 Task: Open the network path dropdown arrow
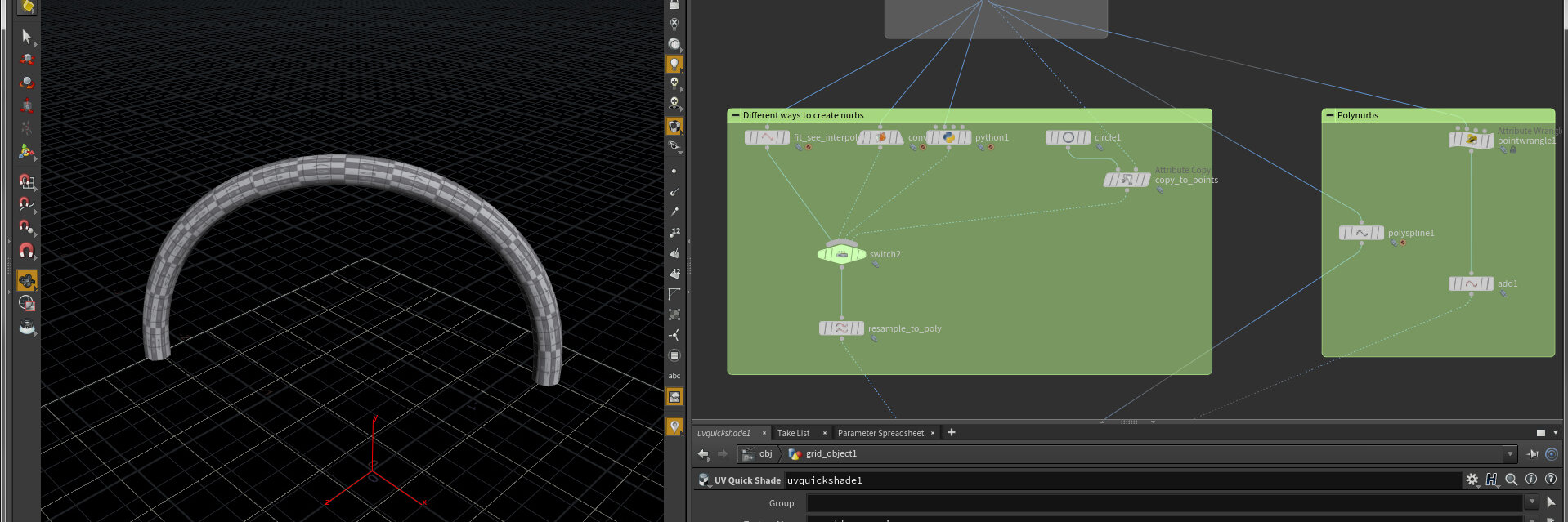[1509, 454]
